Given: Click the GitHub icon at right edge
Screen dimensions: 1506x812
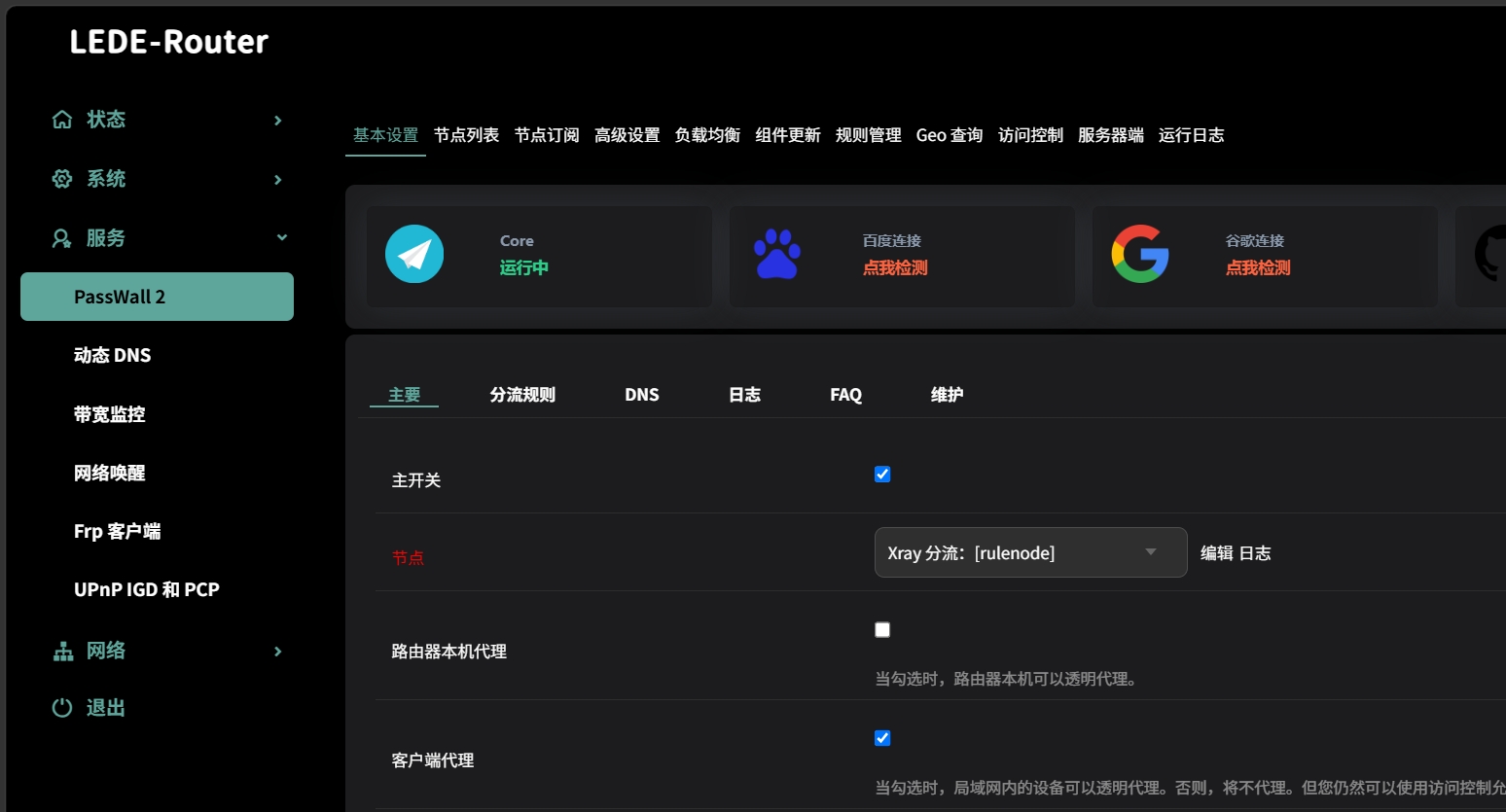Looking at the screenshot, I should pyautogui.click(x=1491, y=254).
